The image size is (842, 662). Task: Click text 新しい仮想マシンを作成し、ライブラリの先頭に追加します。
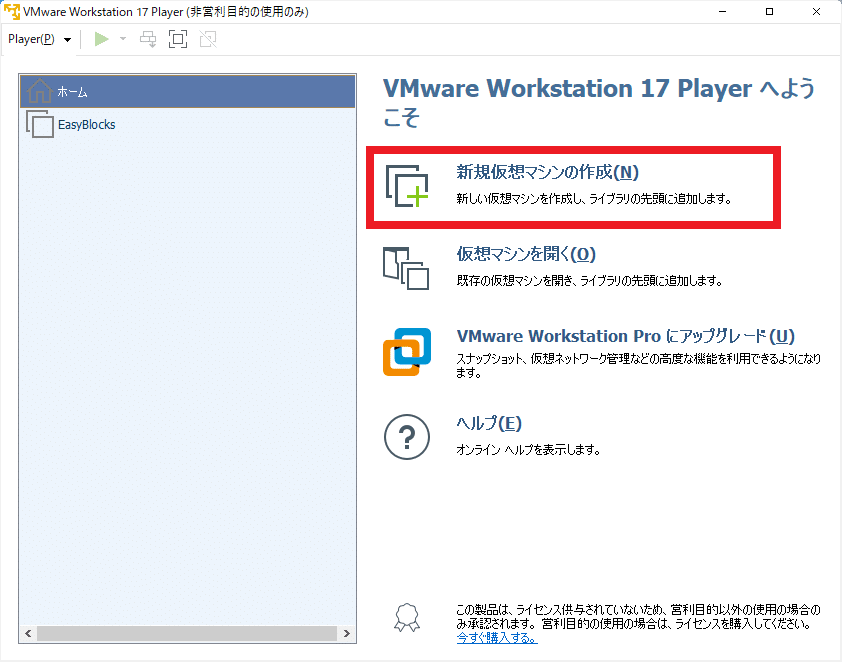594,199
